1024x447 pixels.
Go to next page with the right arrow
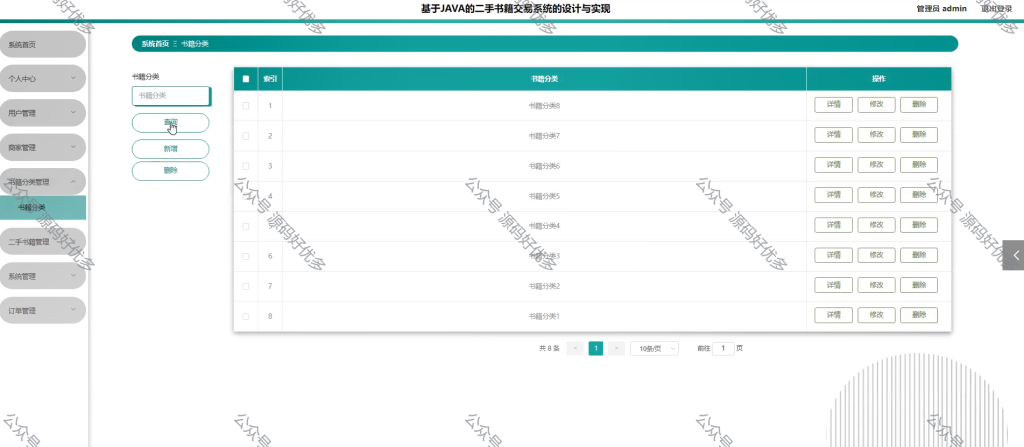(616, 348)
